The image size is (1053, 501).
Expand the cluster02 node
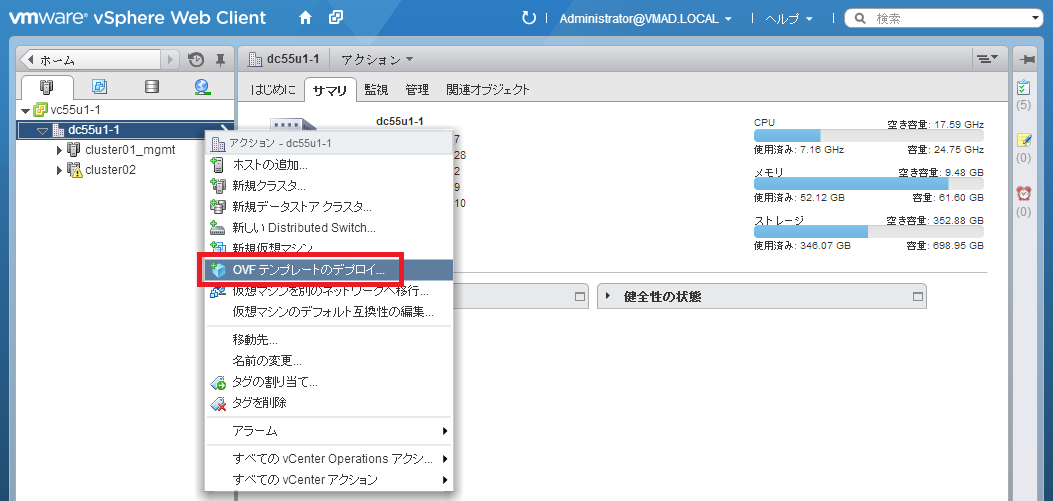(60, 170)
